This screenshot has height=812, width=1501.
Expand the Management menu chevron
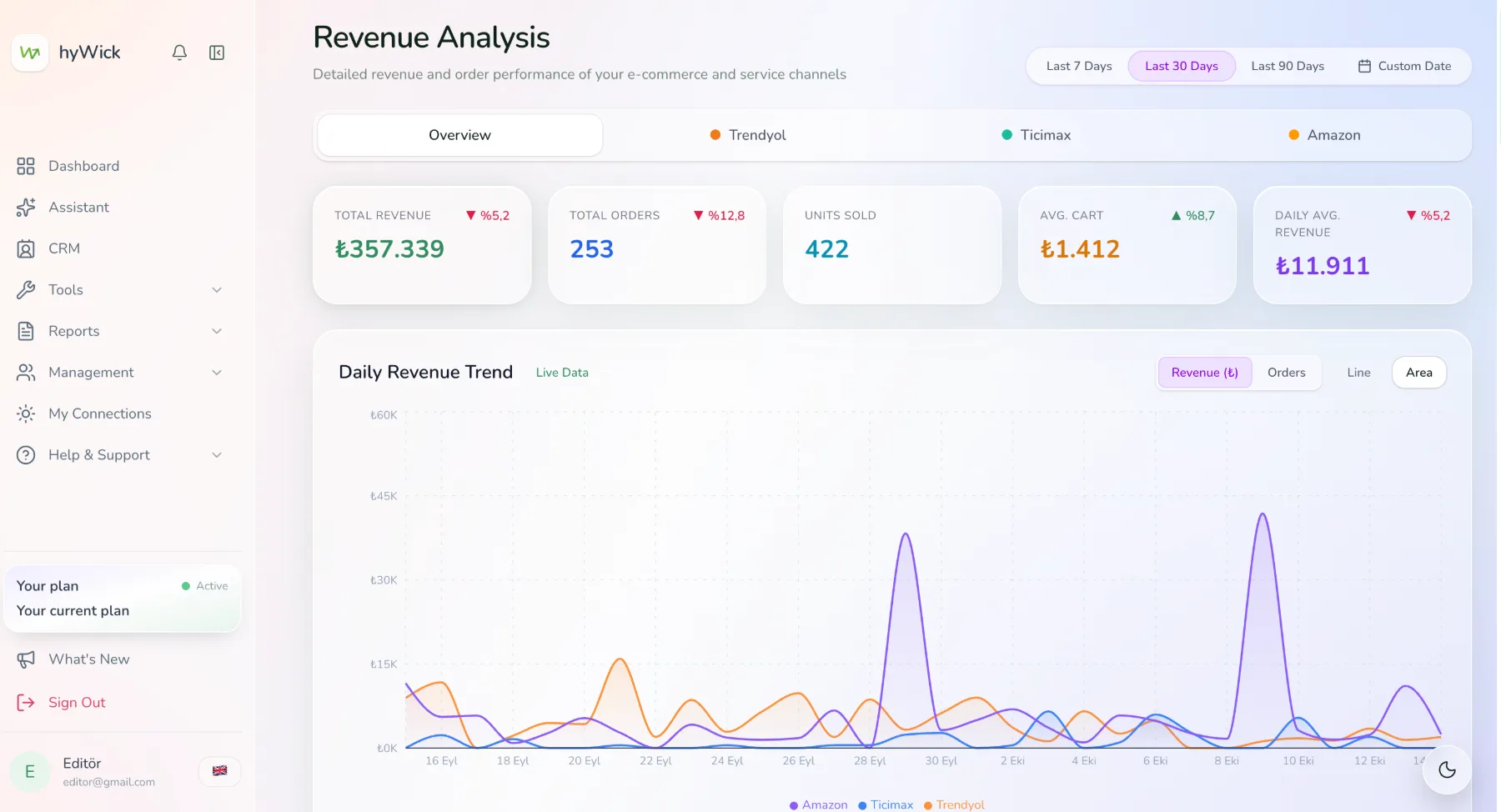[x=217, y=373]
